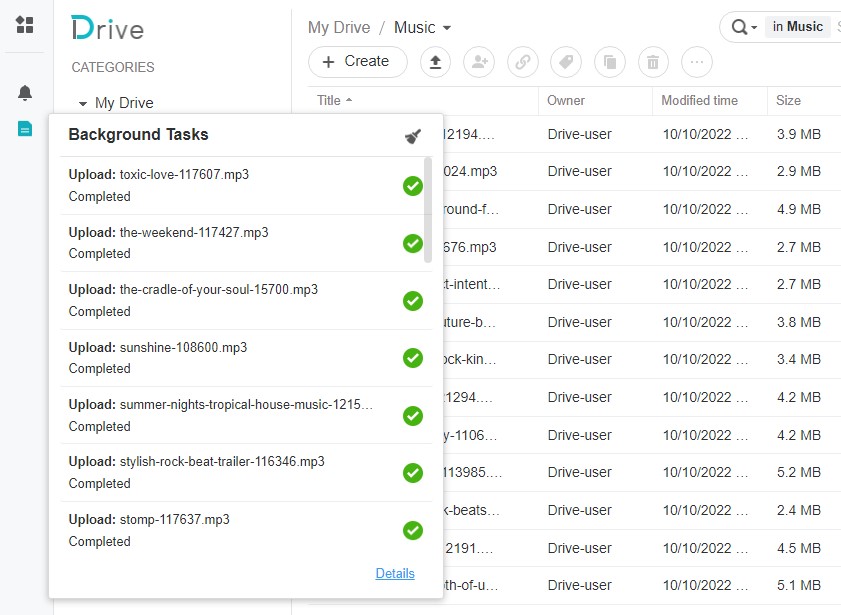The width and height of the screenshot is (841, 615).
Task: Click the background tasks document icon in the sidebar
Action: coord(25,129)
